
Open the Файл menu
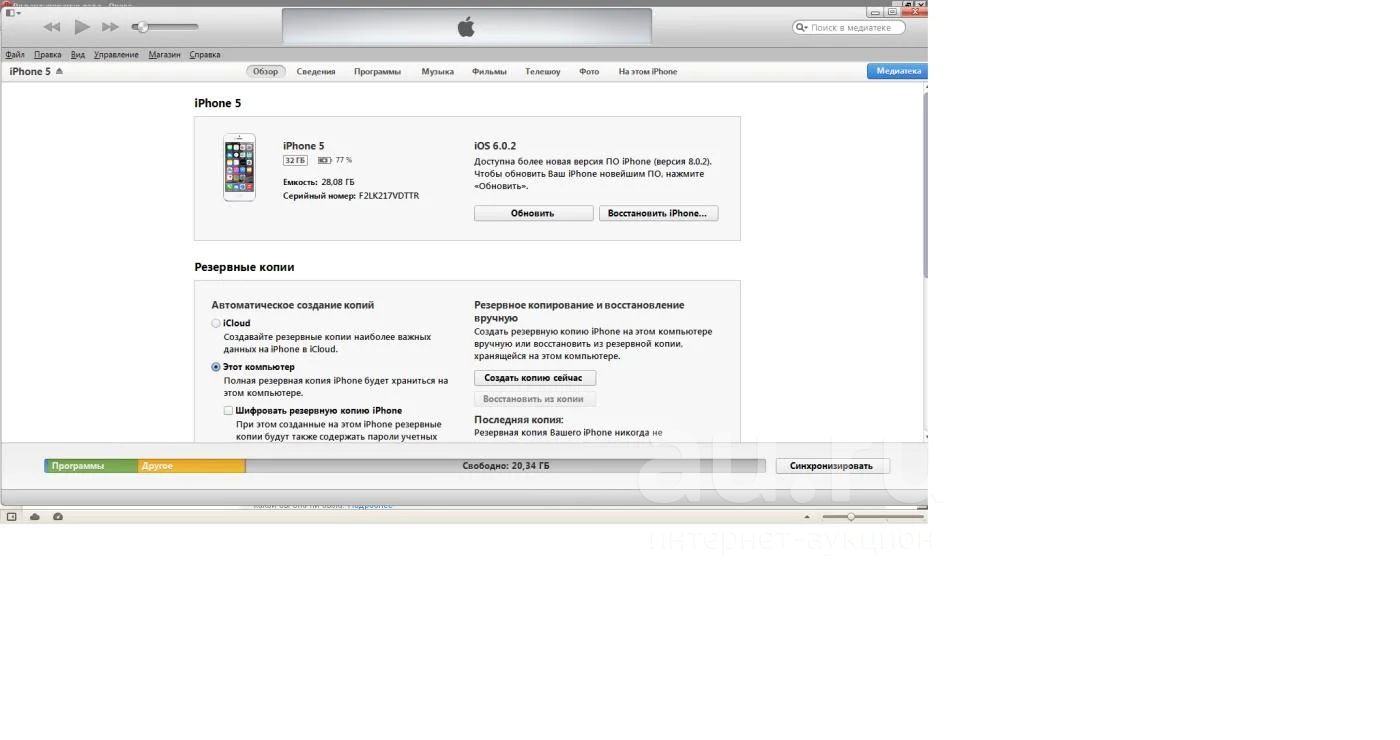pyautogui.click(x=15, y=55)
